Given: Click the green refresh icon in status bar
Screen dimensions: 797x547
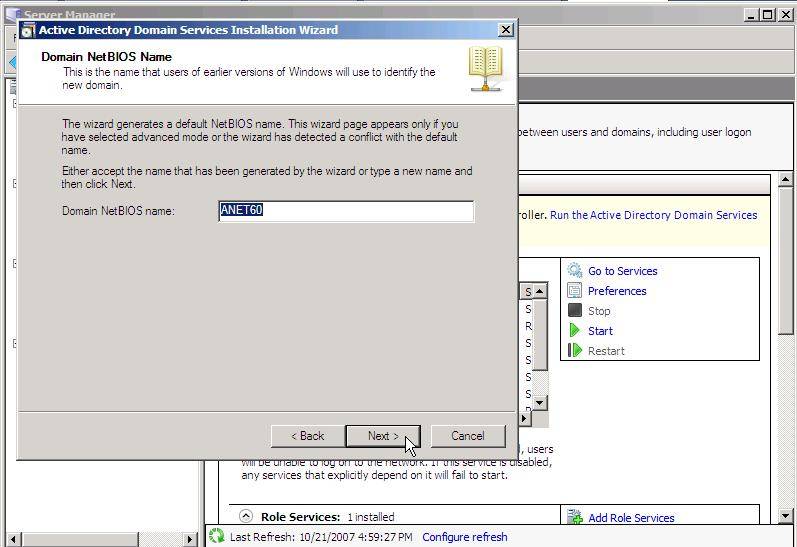Looking at the screenshot, I should [217, 536].
